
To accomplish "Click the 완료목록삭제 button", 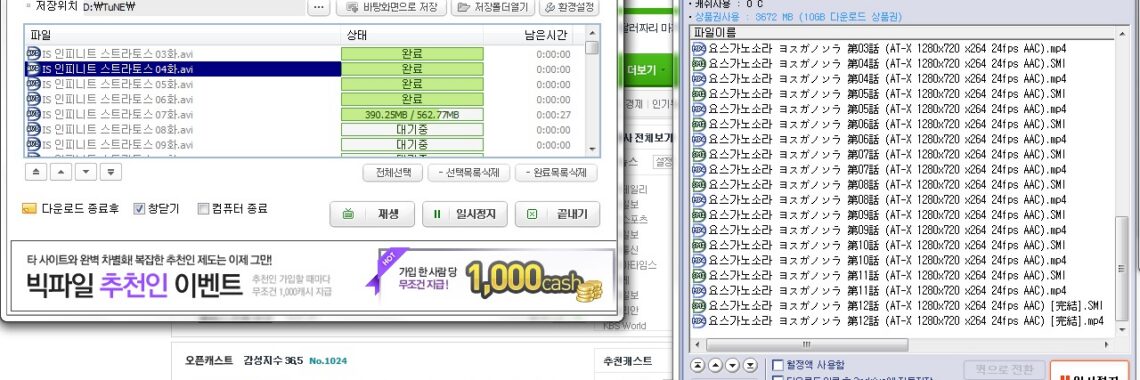I will point(556,173).
